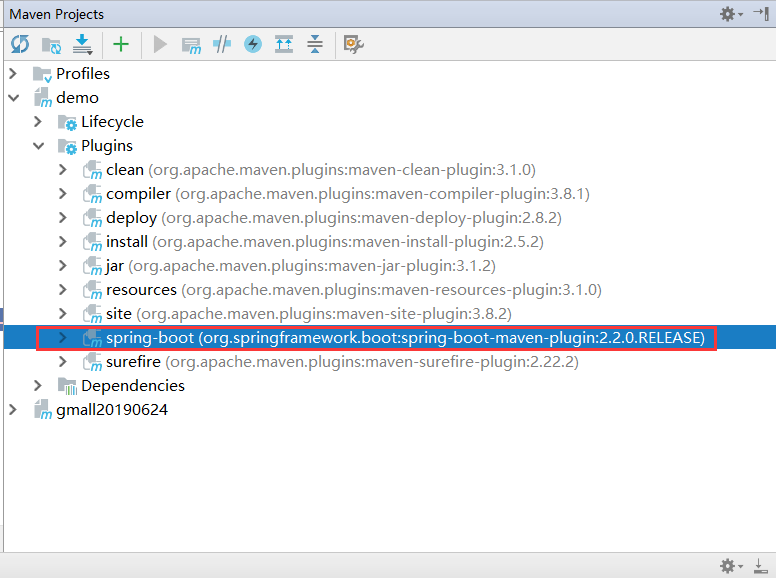Click the jar plugin icon
Screen dimensions: 776x578
pos(92,266)
